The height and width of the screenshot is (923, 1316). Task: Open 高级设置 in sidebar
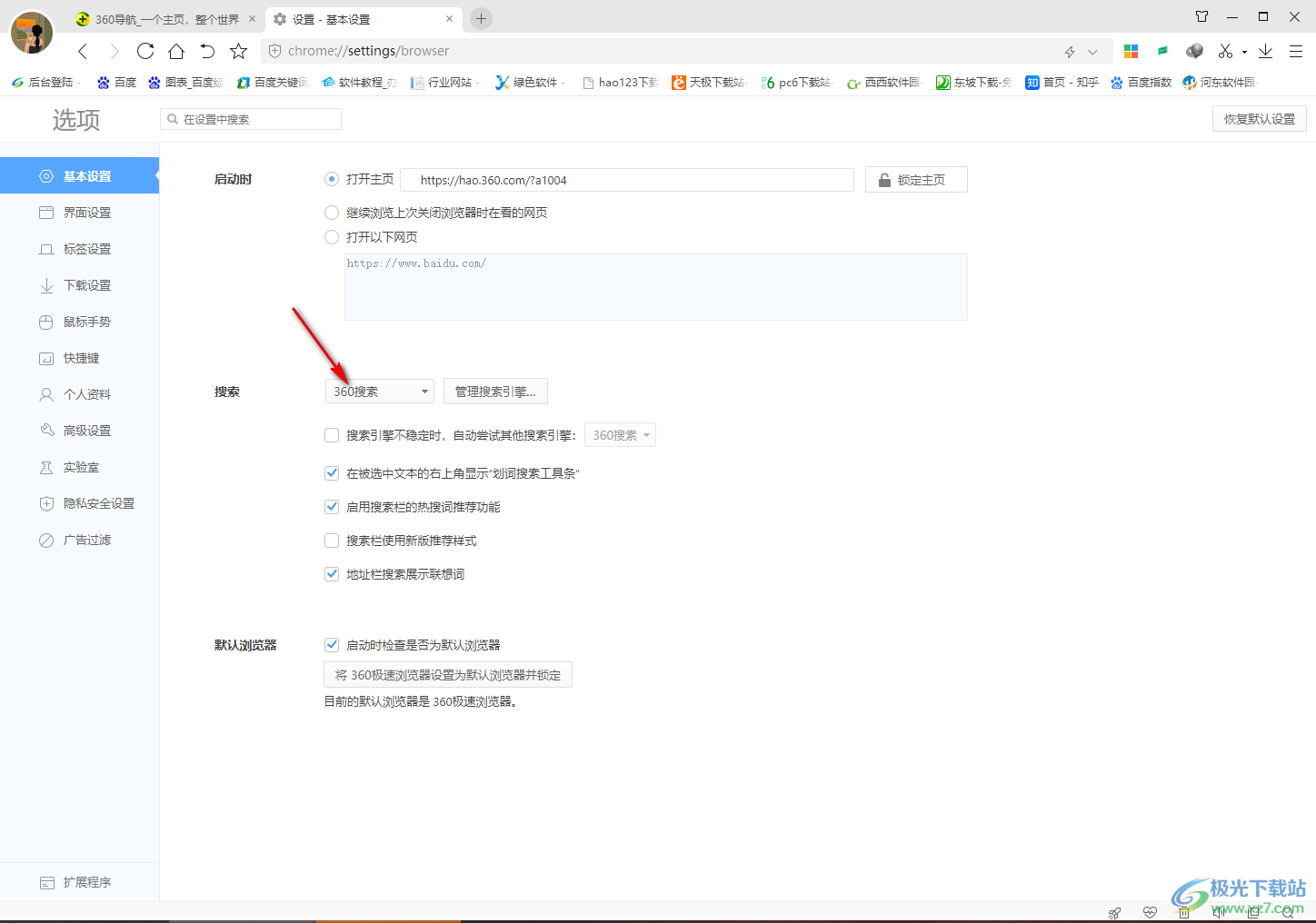coord(79,431)
